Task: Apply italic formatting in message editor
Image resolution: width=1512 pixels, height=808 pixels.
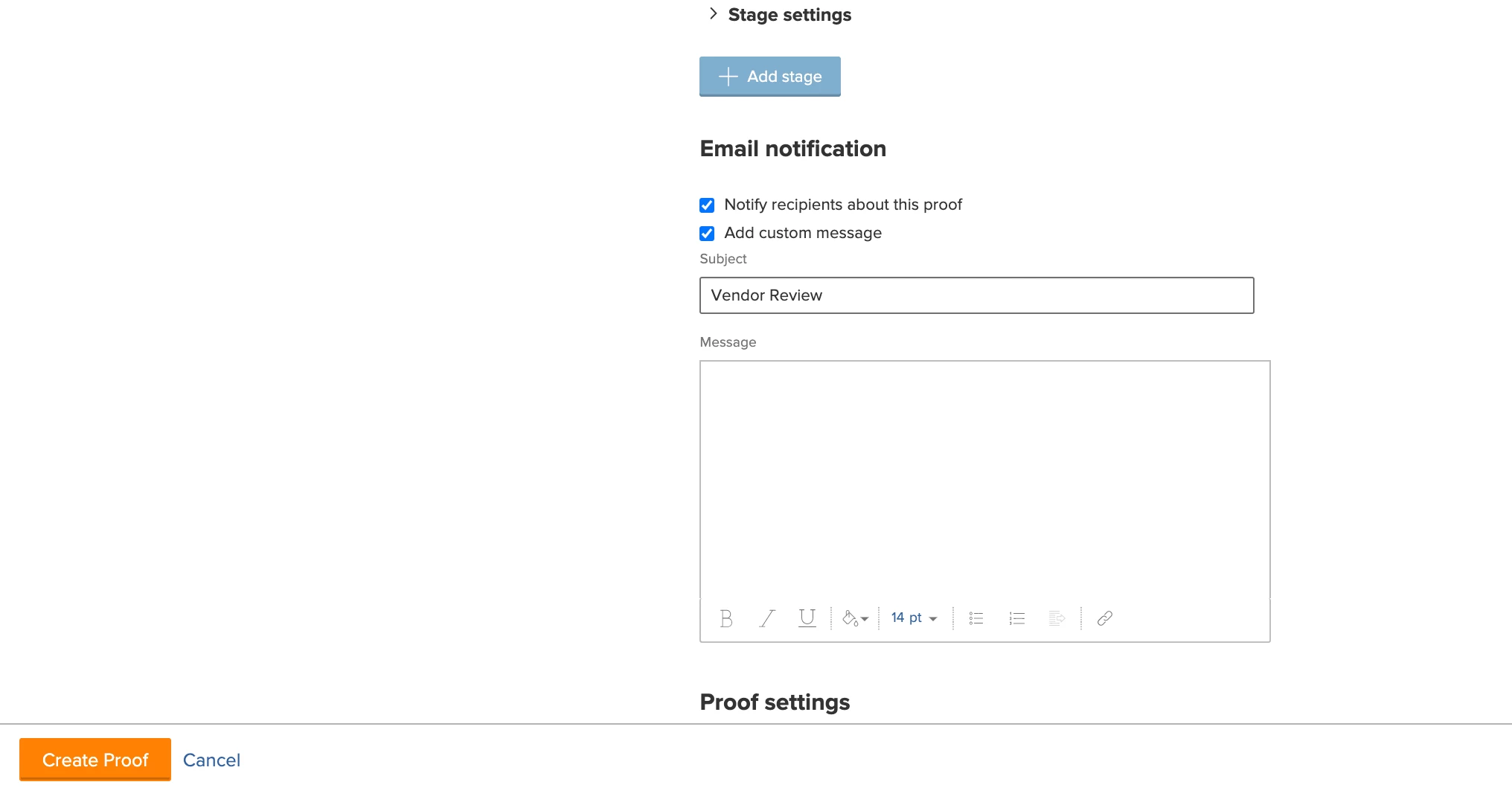Action: 767,618
